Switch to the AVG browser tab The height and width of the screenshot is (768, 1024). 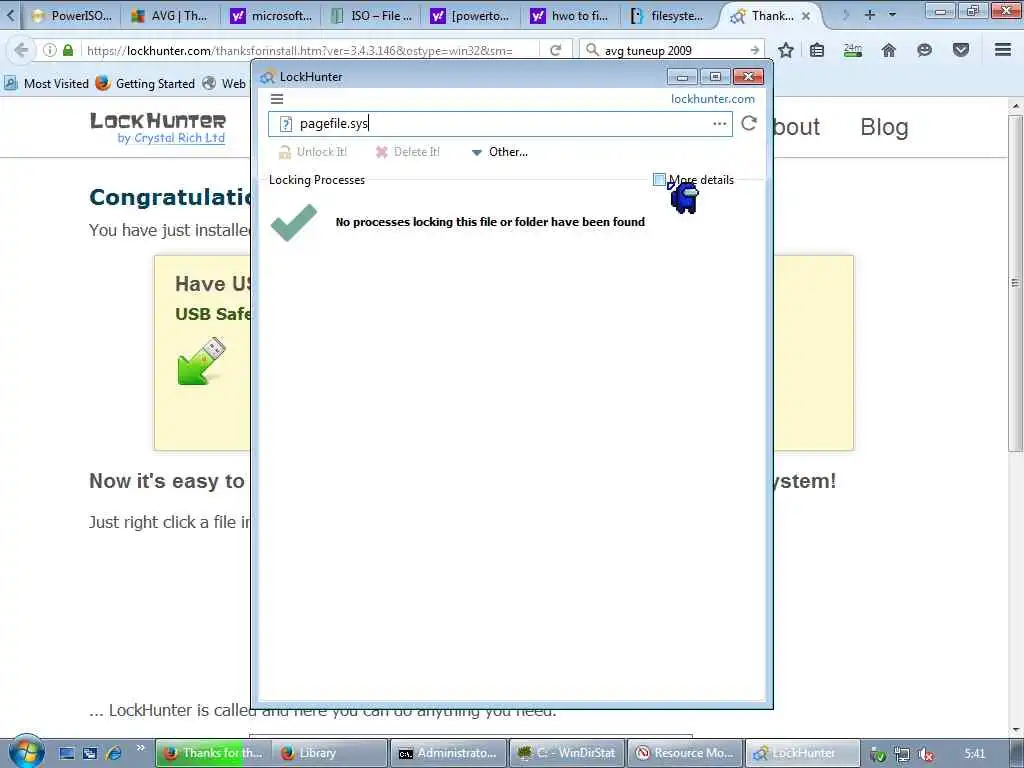[x=169, y=16]
